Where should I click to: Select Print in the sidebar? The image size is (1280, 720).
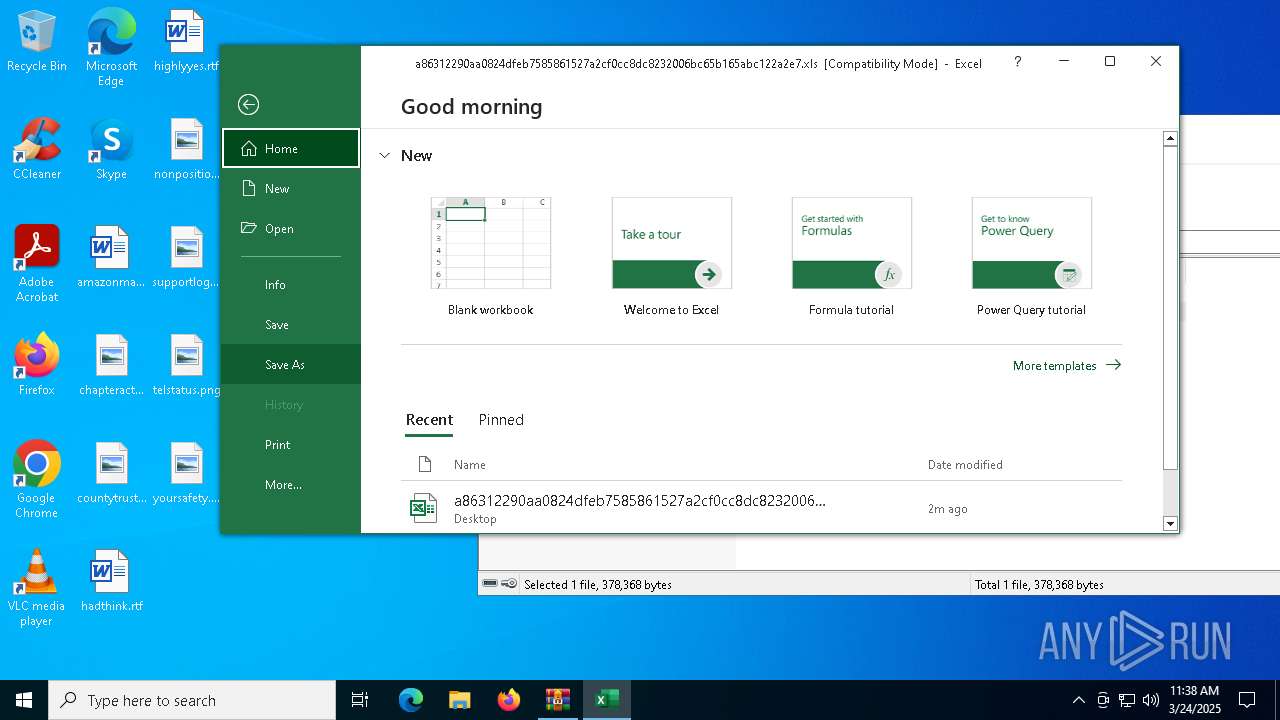(x=291, y=444)
